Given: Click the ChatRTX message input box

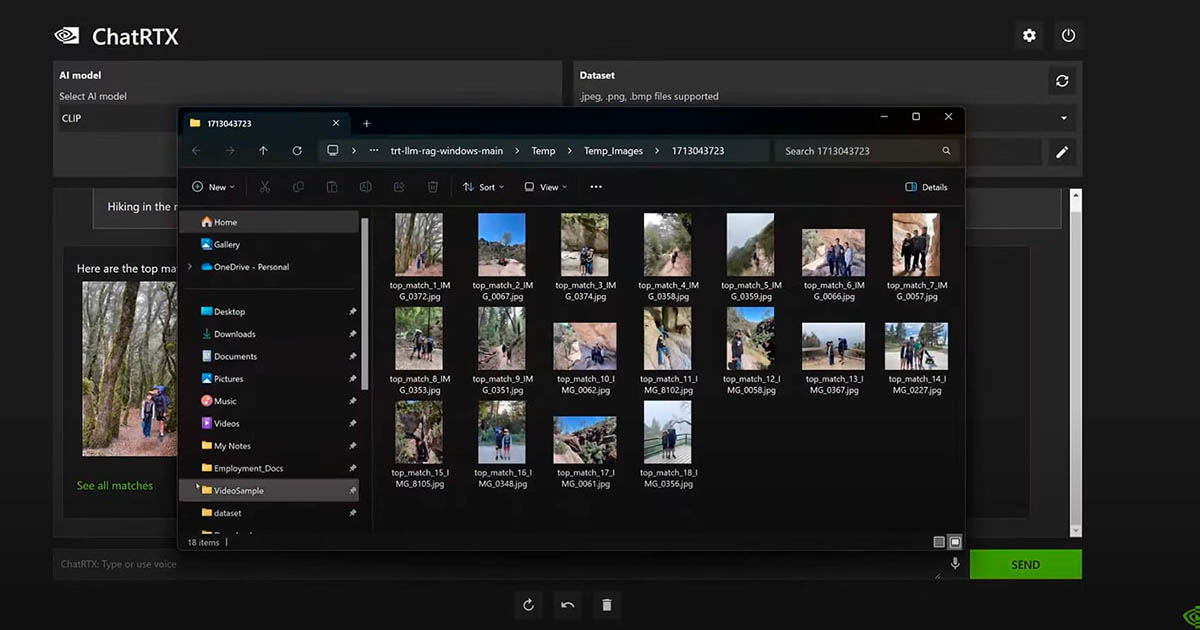Looking at the screenshot, I should (x=498, y=564).
